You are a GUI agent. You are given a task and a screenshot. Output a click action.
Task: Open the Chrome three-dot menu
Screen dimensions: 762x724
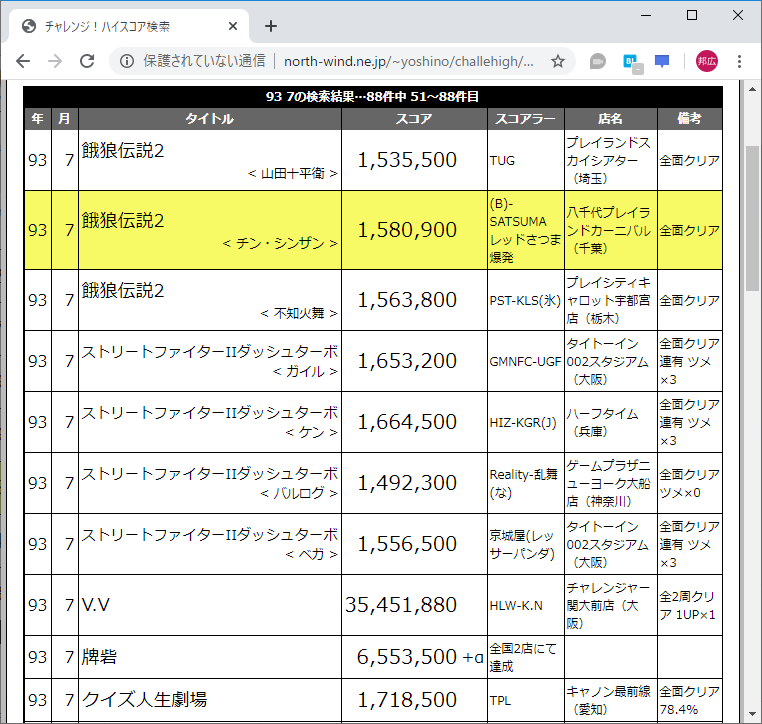[x=739, y=61]
